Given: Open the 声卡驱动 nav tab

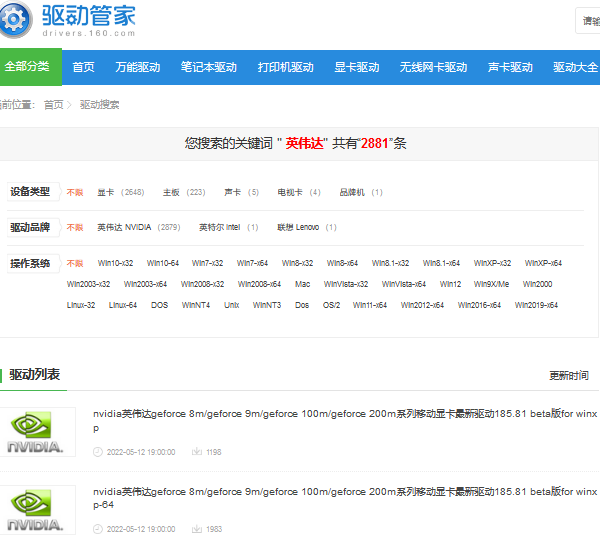Looking at the screenshot, I should coord(510,67).
